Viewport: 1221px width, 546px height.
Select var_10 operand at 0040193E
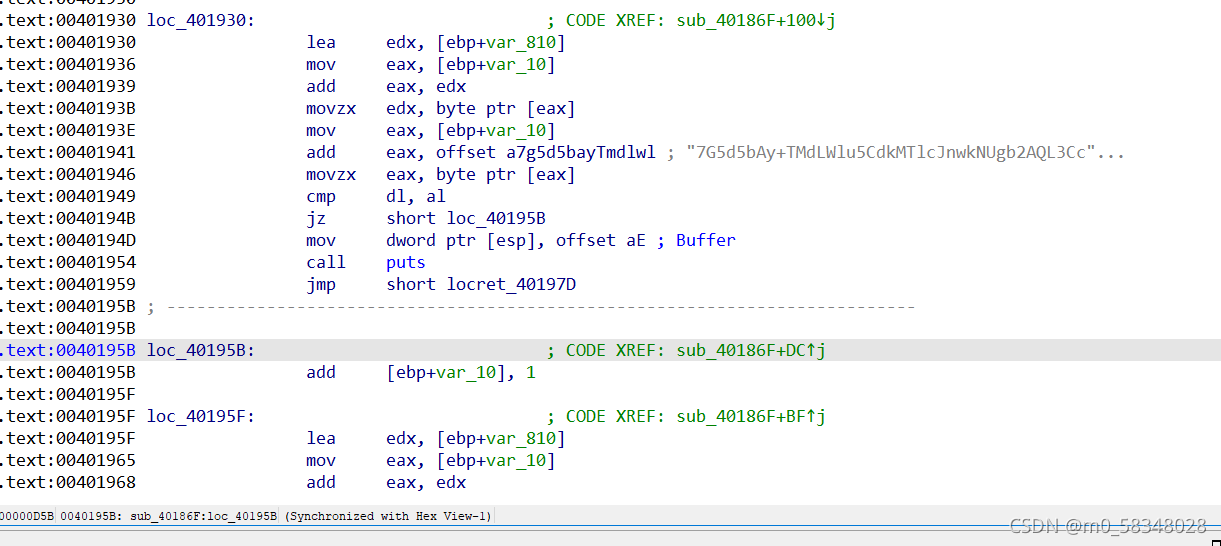coord(516,130)
